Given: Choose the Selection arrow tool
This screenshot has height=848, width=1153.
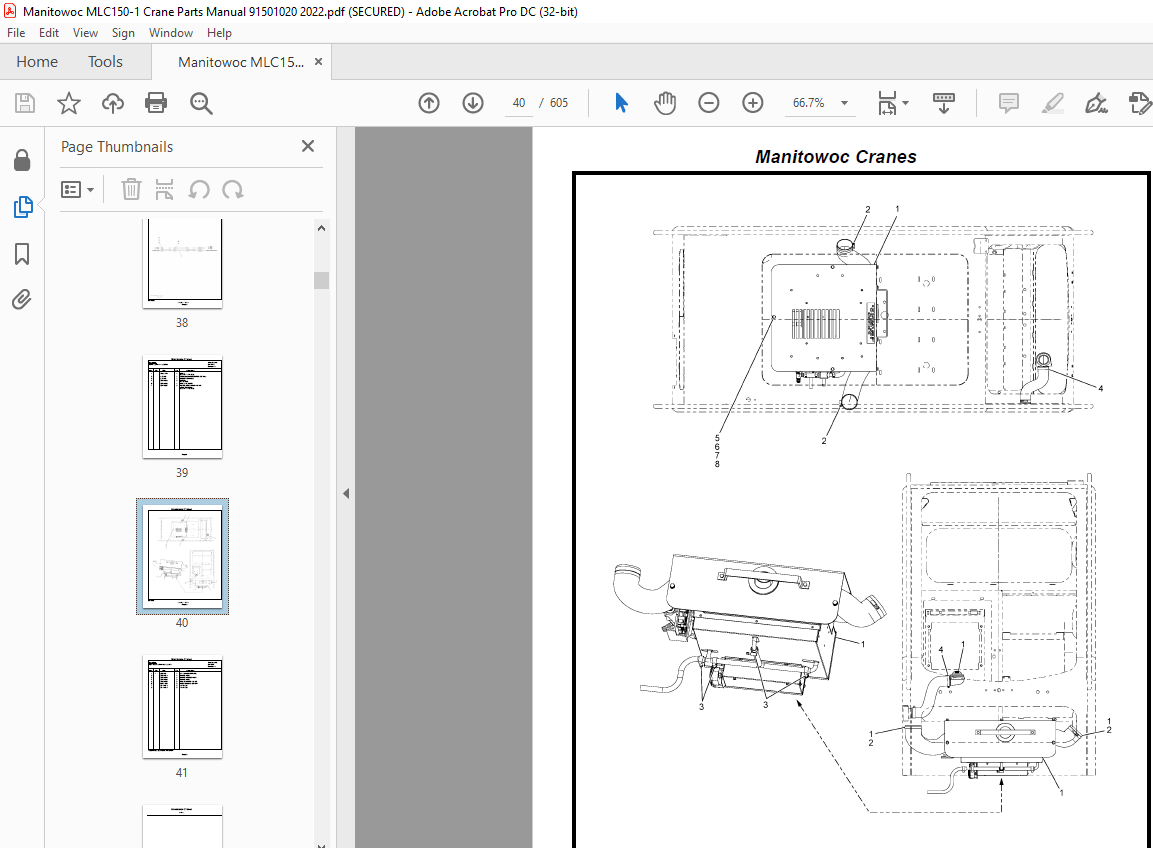Looking at the screenshot, I should [621, 103].
